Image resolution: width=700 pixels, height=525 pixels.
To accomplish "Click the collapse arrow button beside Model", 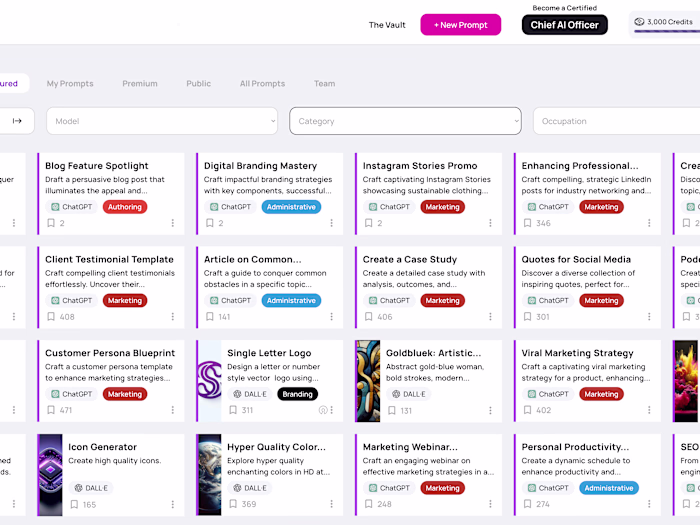I will [17, 121].
